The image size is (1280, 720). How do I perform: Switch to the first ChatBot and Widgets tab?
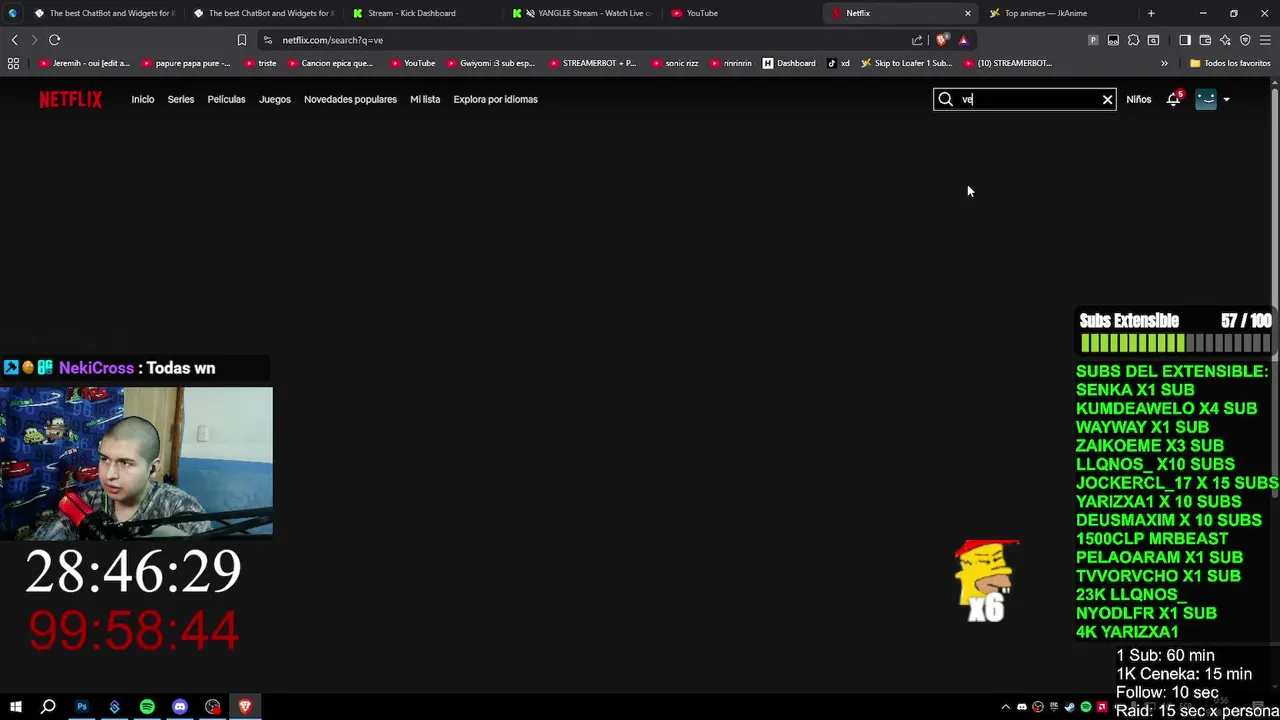104,13
